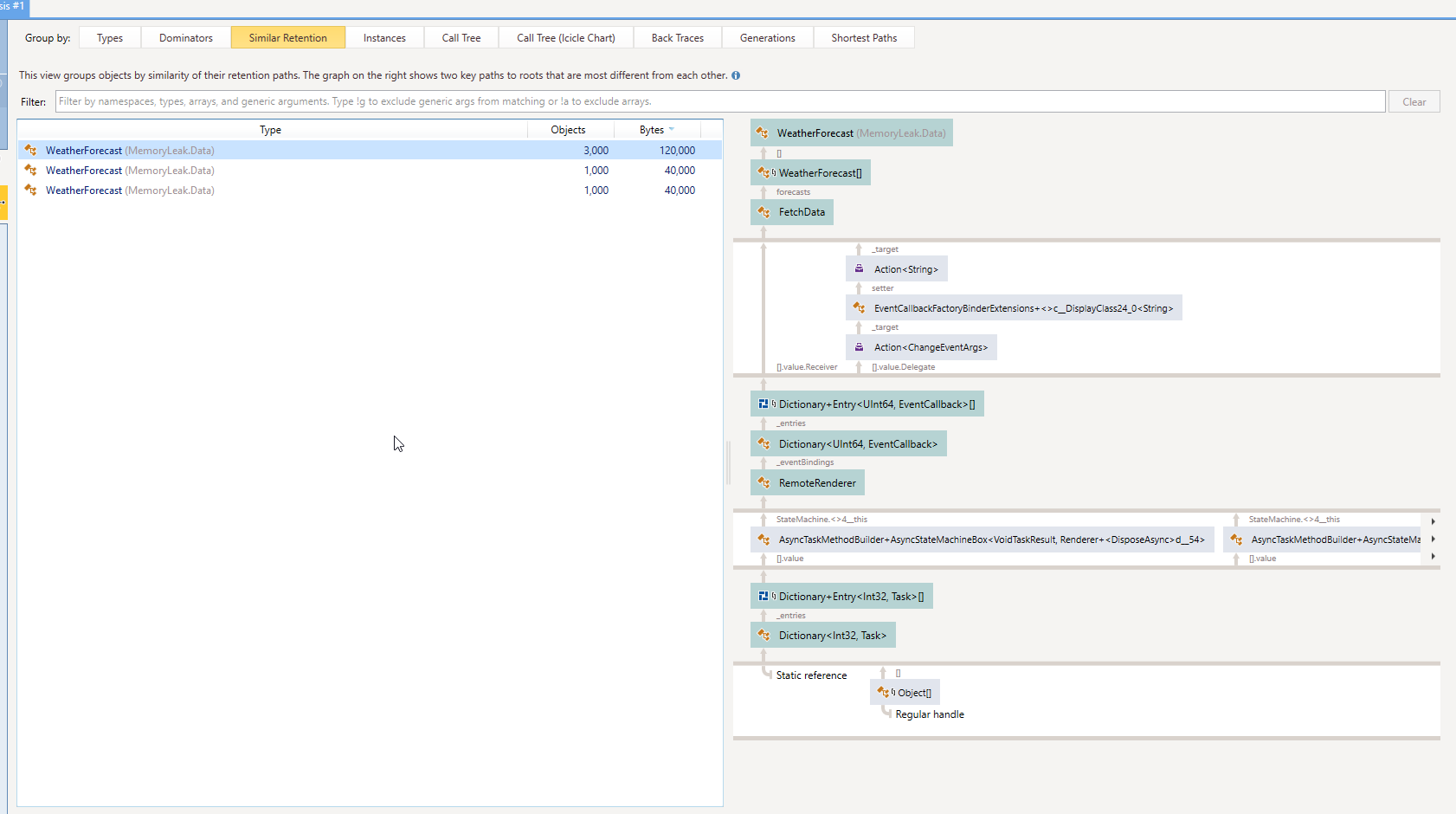This screenshot has height=814, width=1456.
Task: Click the sort arrow on the Bytes column
Action: [x=673, y=129]
